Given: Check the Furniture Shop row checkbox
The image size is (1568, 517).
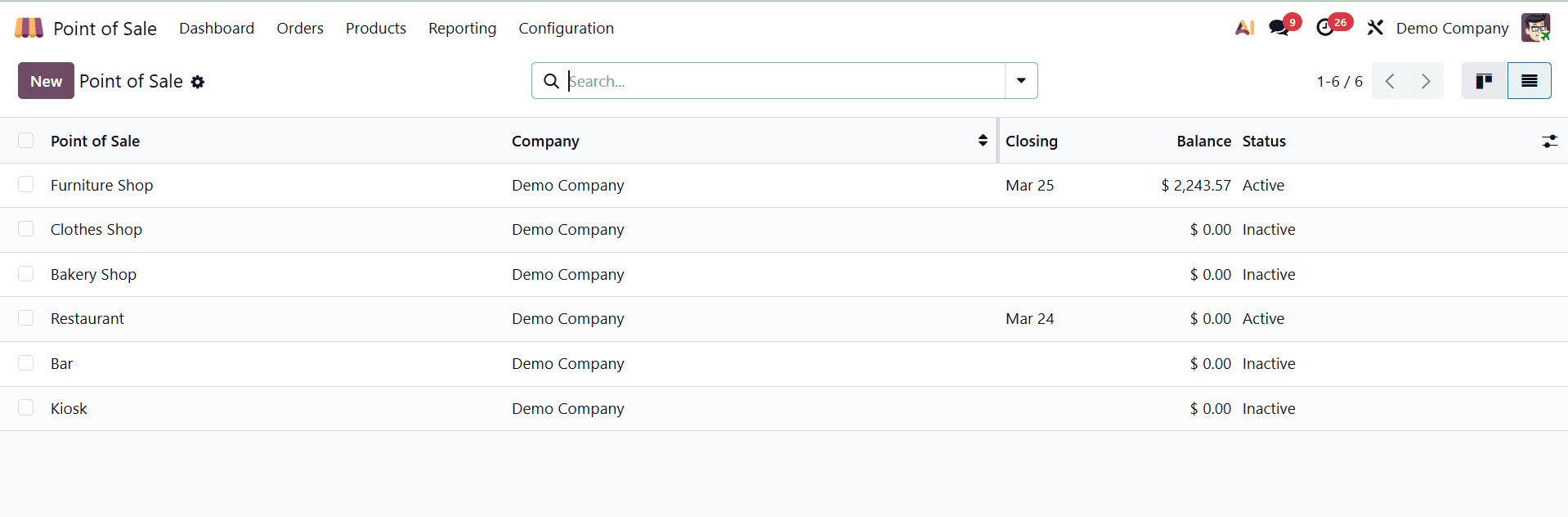Looking at the screenshot, I should point(26,185).
